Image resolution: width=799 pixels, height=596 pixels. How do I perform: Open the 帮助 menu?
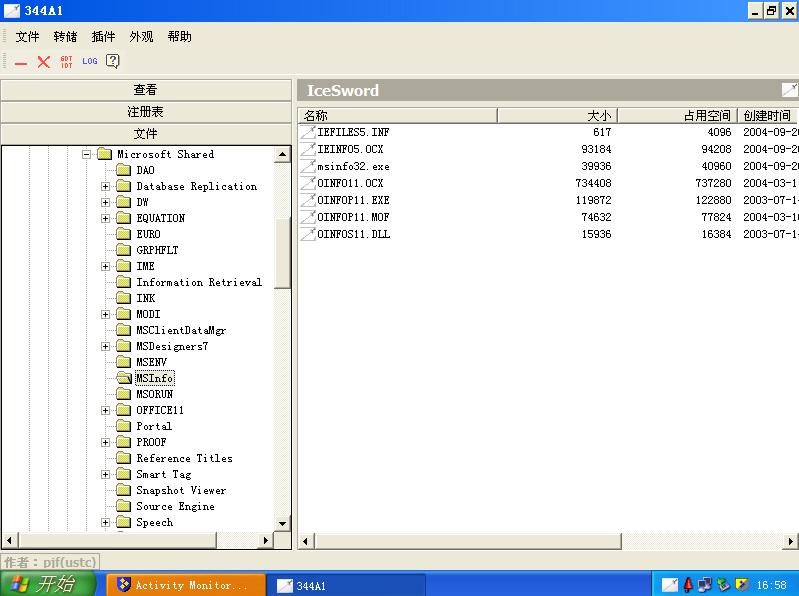point(179,37)
